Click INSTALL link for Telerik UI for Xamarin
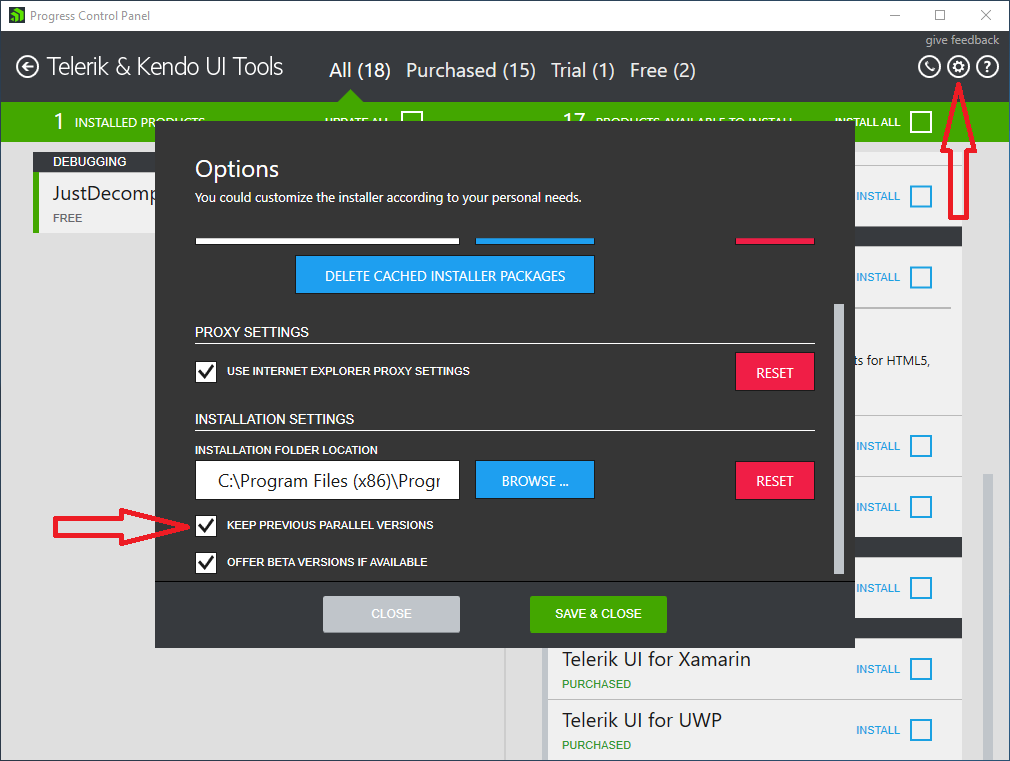1010x761 pixels. tap(877, 669)
